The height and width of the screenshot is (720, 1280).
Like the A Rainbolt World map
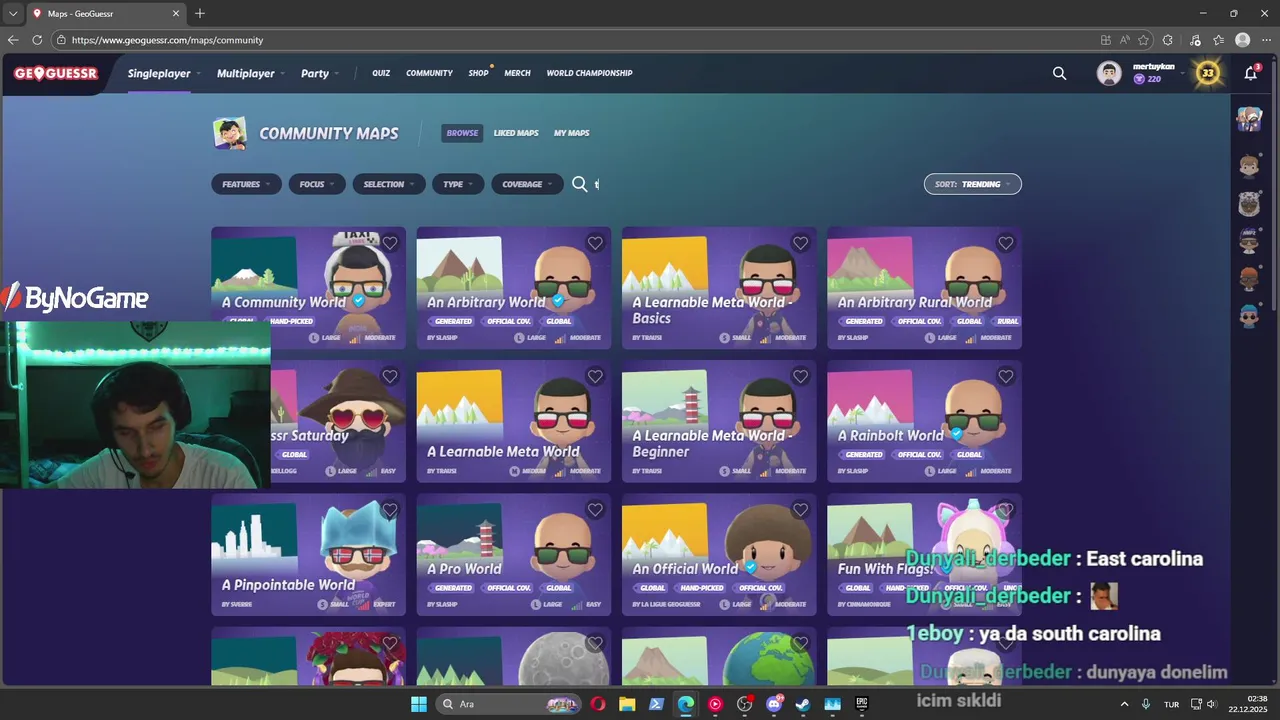tap(1006, 377)
